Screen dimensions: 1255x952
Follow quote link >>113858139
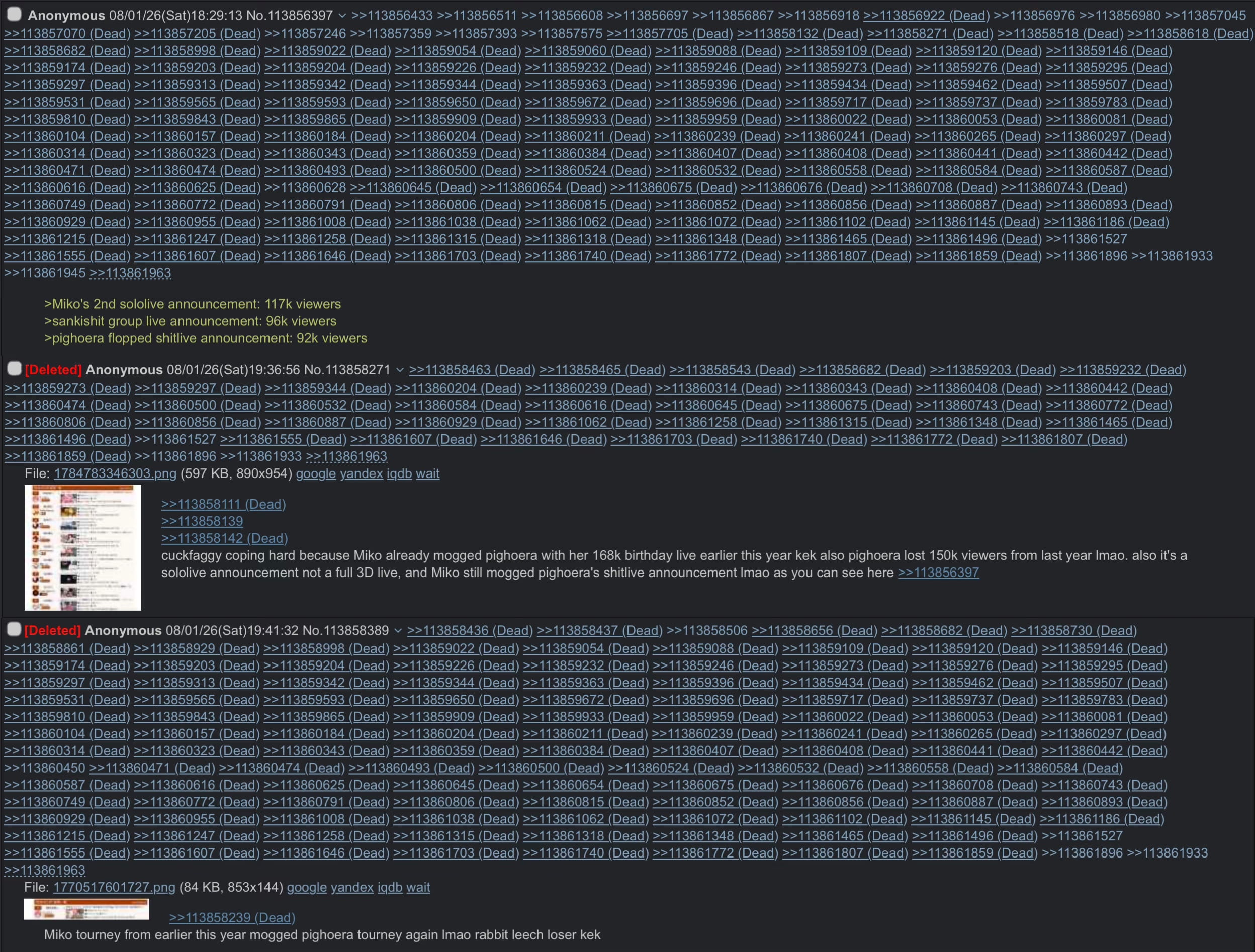(x=202, y=521)
